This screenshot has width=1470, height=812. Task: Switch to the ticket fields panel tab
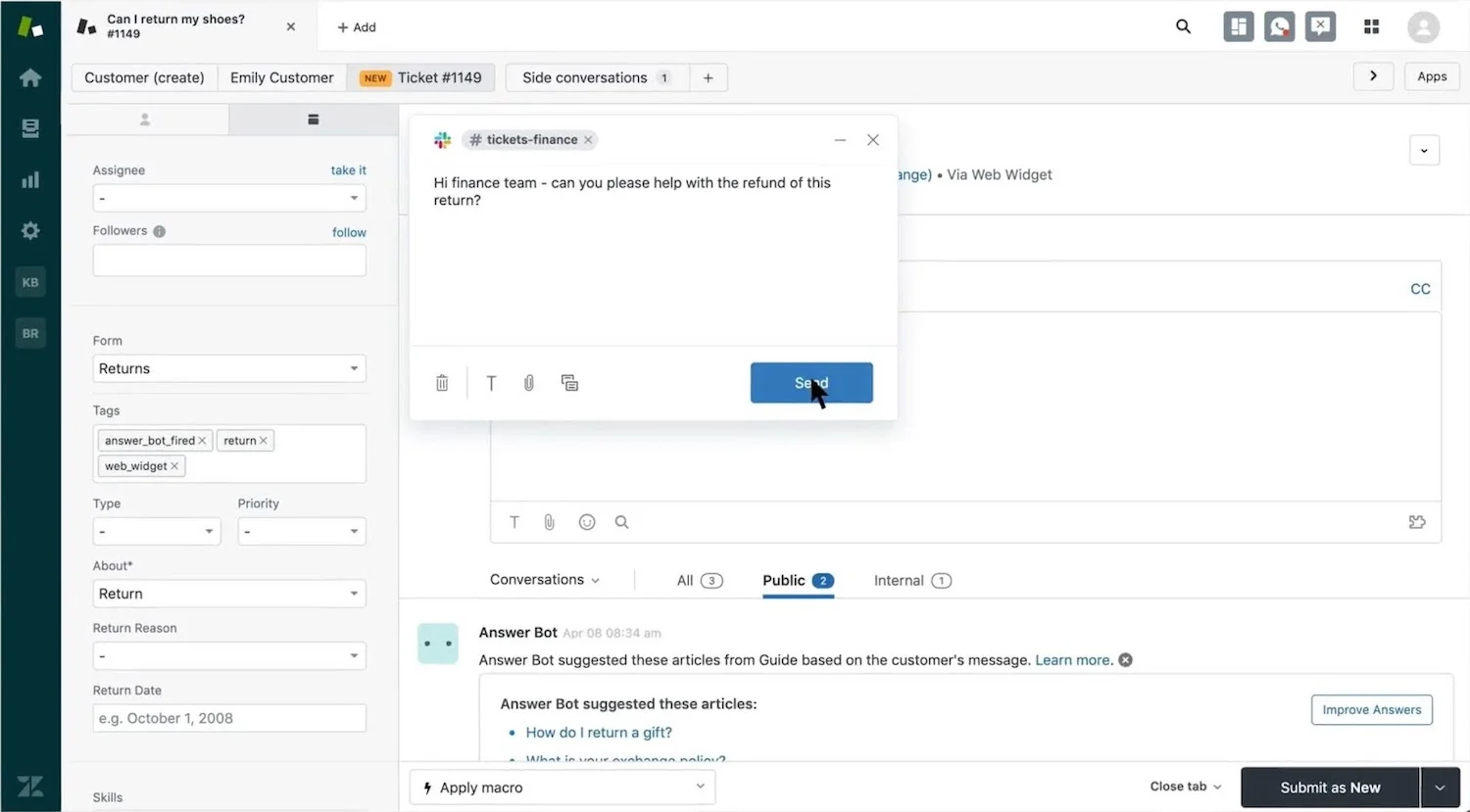point(314,119)
